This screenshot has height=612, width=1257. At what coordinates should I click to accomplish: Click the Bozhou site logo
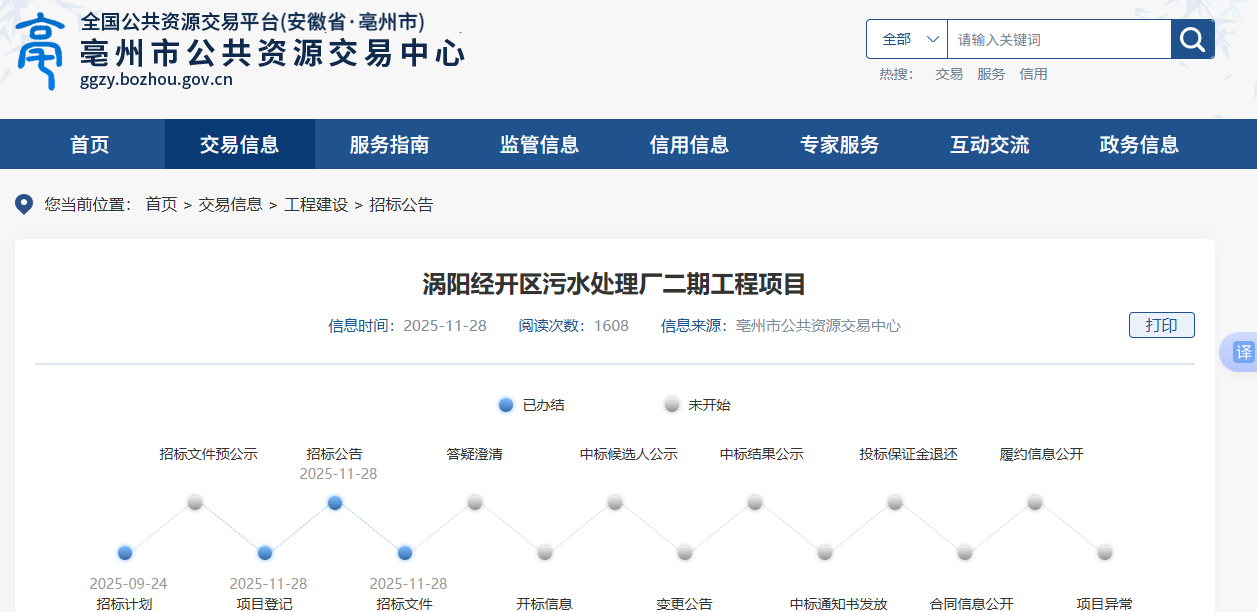pyautogui.click(x=40, y=52)
